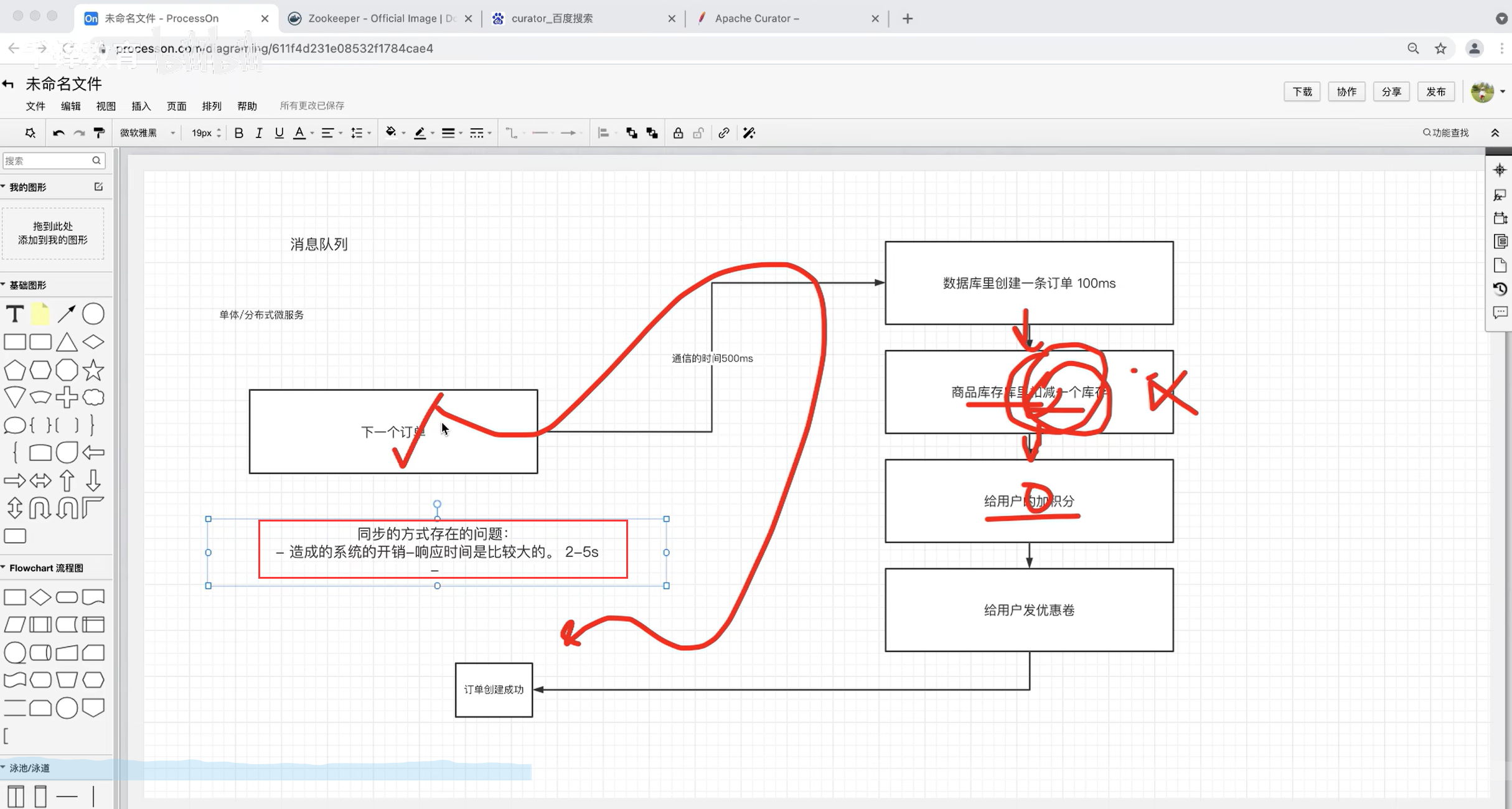
Task: Select the format painter tool
Action: [99, 133]
